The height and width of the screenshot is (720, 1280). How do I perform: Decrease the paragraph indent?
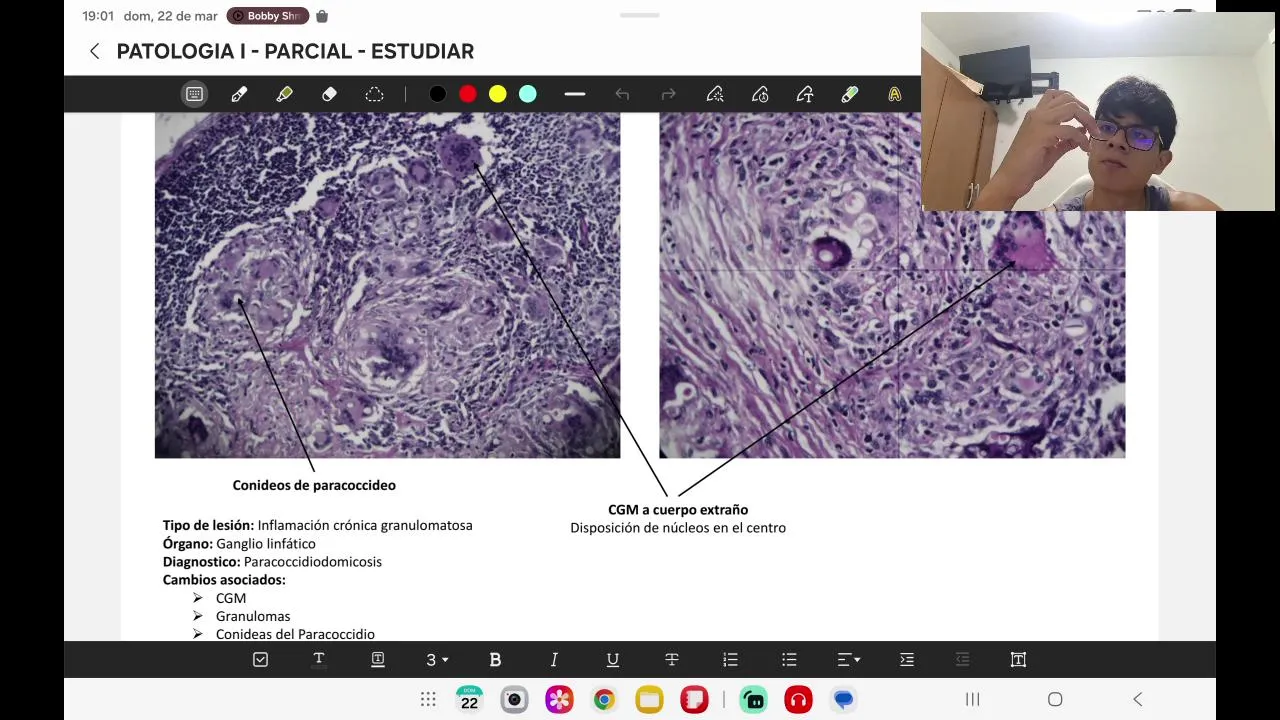point(962,659)
